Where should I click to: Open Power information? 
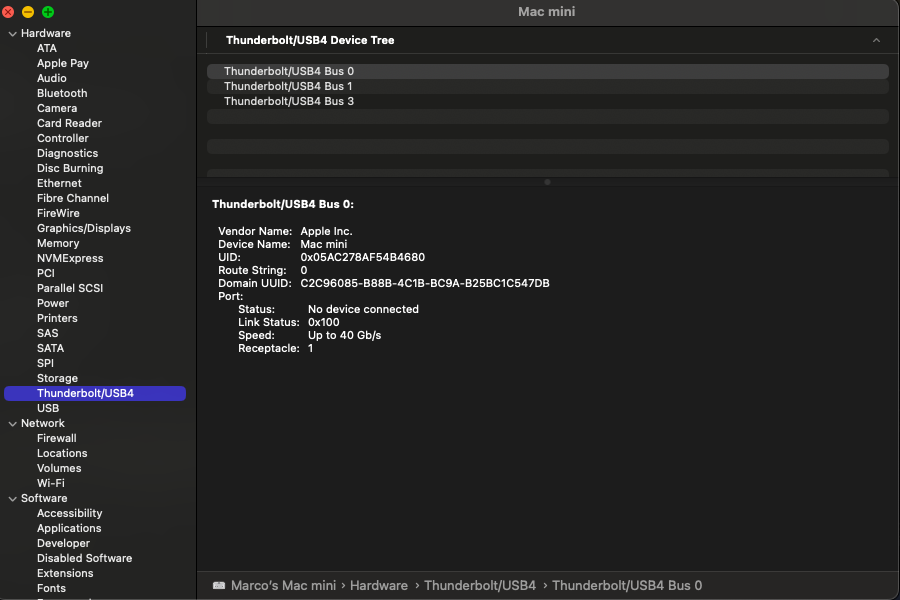[53, 303]
